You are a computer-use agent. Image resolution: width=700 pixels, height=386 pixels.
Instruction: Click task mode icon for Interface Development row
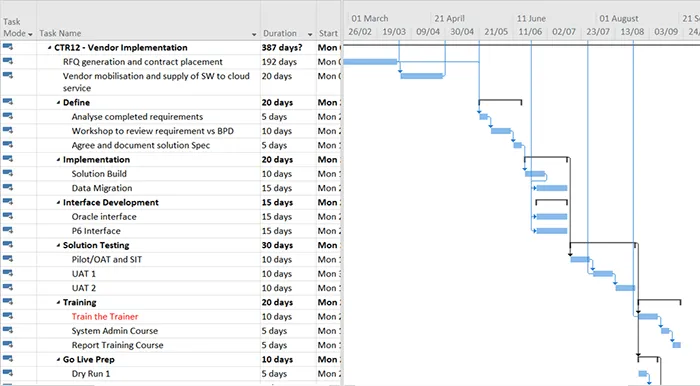(x=8, y=202)
